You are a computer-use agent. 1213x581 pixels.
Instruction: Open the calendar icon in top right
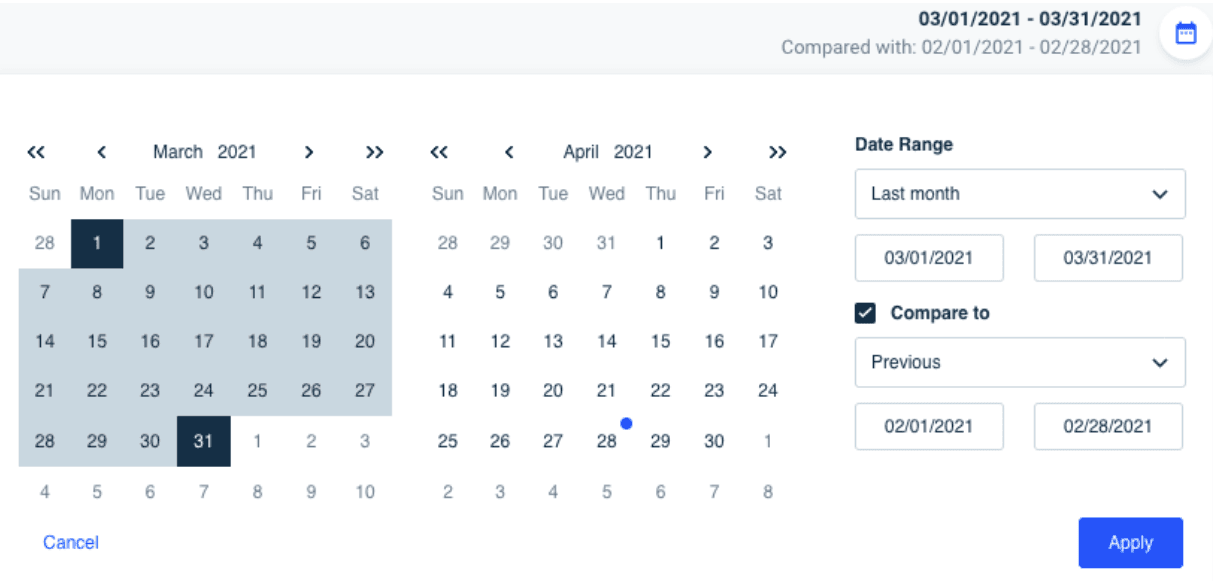1185,33
